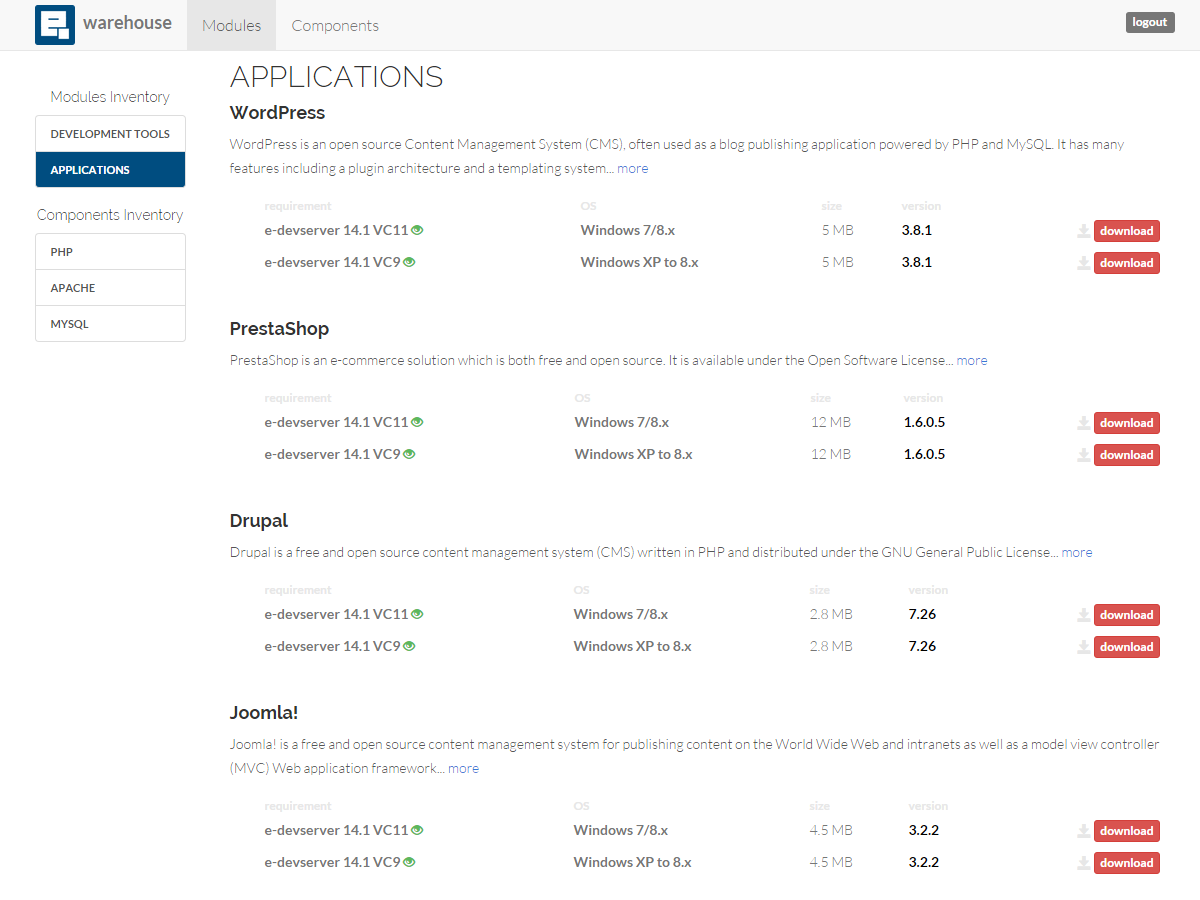Open DEVELOPMENT TOOLS in Modules Inventory
The image size is (1200, 900).
[x=110, y=133]
